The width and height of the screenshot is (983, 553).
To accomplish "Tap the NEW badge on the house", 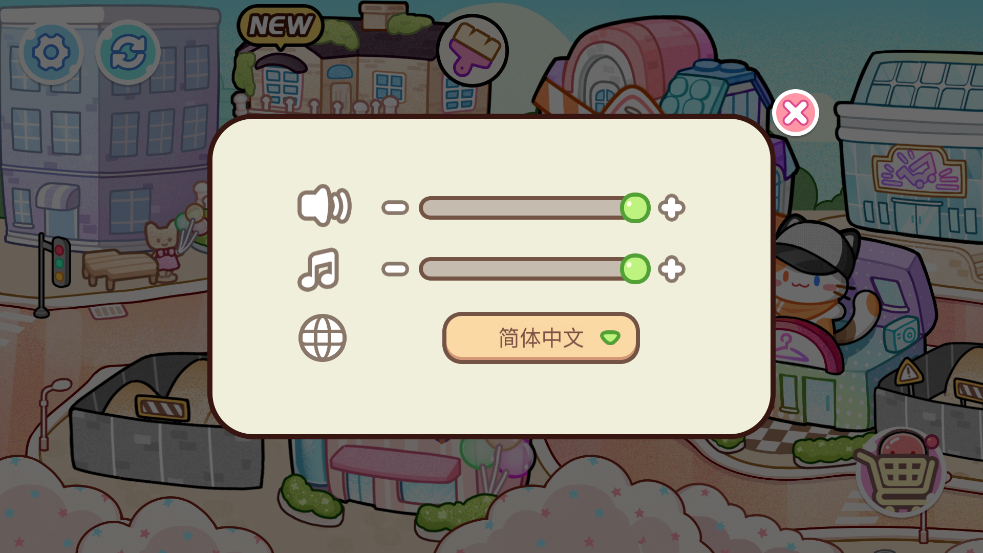I will [280, 26].
